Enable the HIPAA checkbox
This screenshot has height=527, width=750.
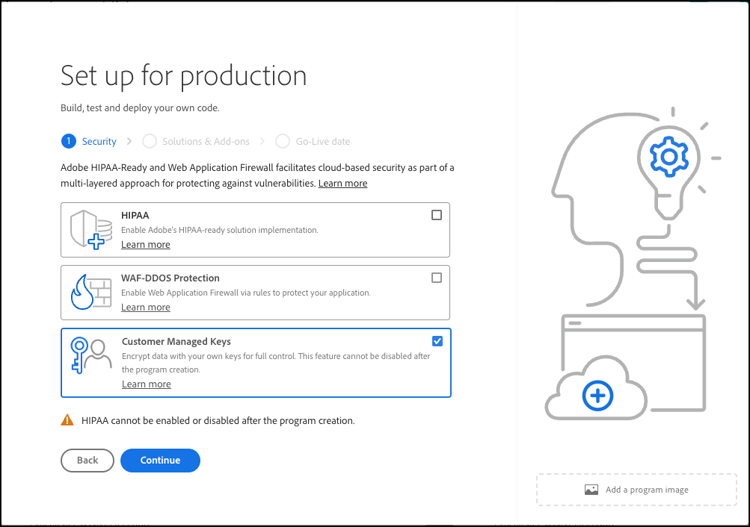click(x=437, y=215)
